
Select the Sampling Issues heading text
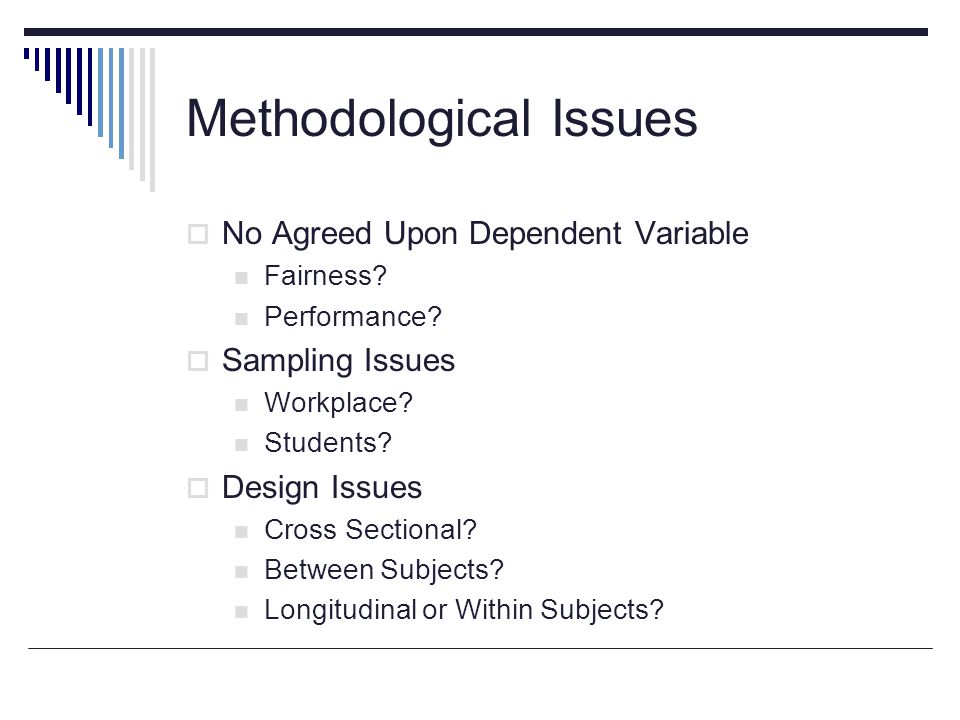[x=338, y=361]
